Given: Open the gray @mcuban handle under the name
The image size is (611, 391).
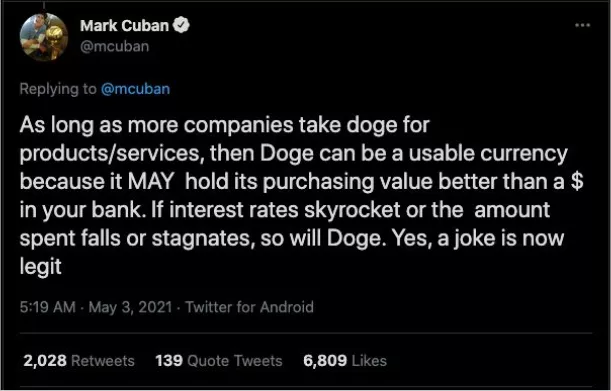Looking at the screenshot, I should [x=115, y=46].
